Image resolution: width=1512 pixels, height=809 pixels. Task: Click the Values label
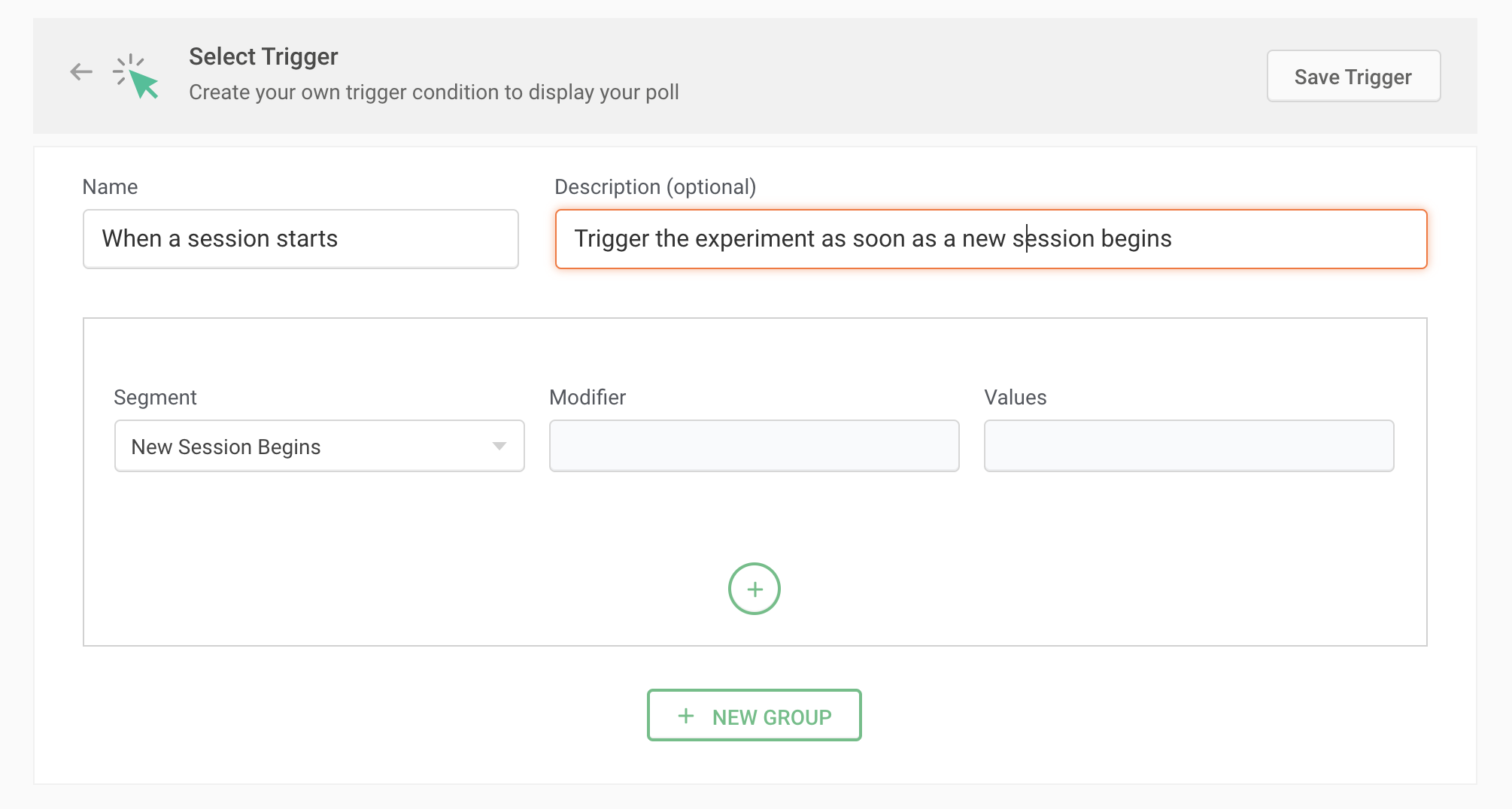coord(1015,398)
